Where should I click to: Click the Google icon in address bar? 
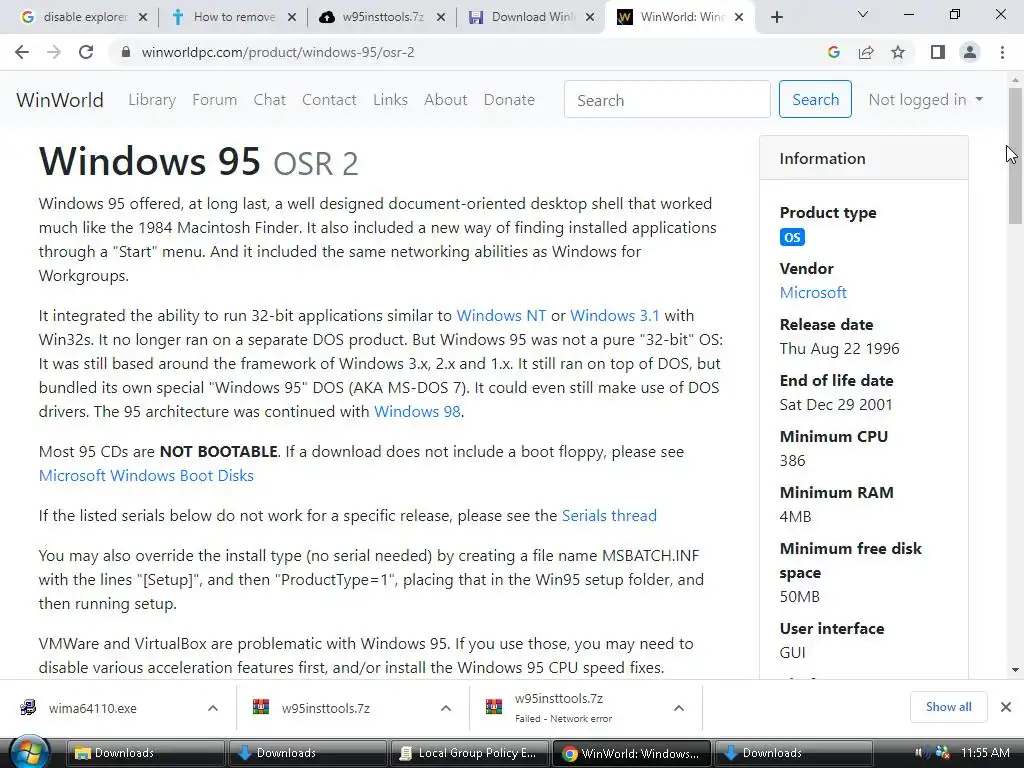pos(833,52)
